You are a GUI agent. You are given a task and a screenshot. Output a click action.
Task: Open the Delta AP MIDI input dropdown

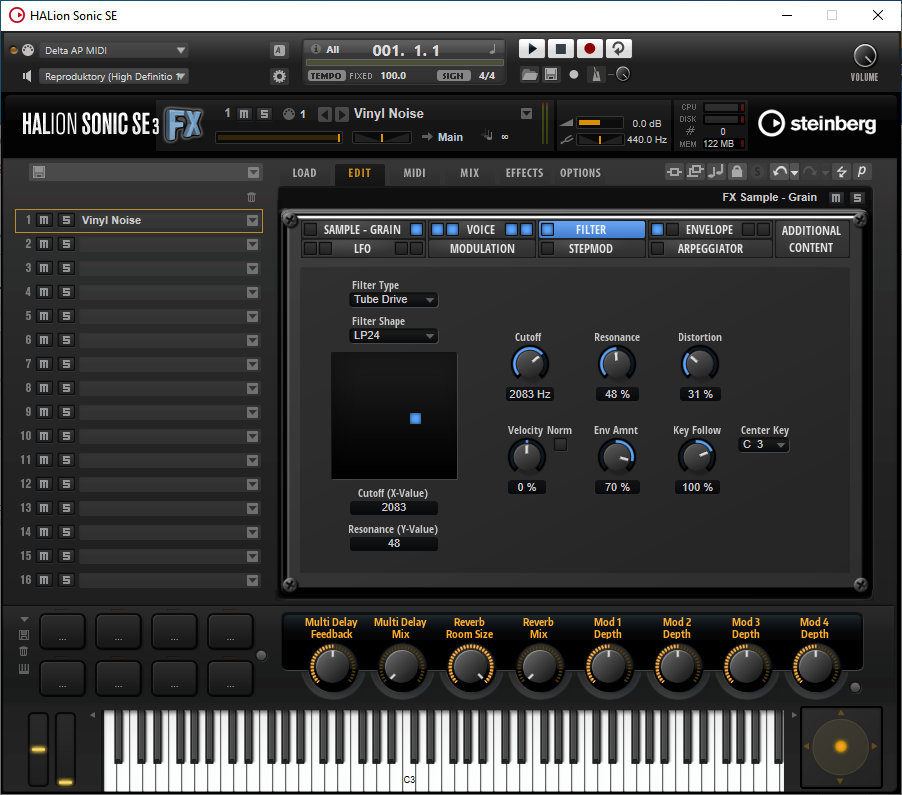tap(114, 51)
